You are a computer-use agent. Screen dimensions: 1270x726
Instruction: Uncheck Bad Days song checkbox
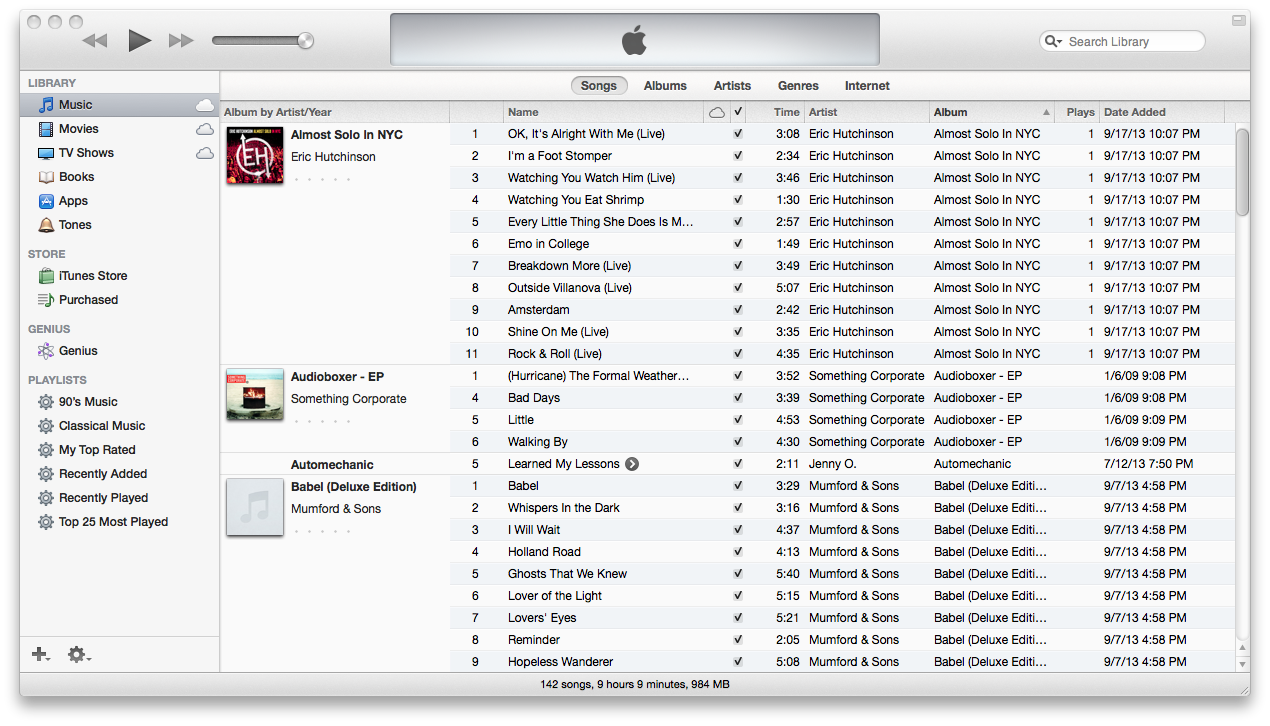pos(738,398)
